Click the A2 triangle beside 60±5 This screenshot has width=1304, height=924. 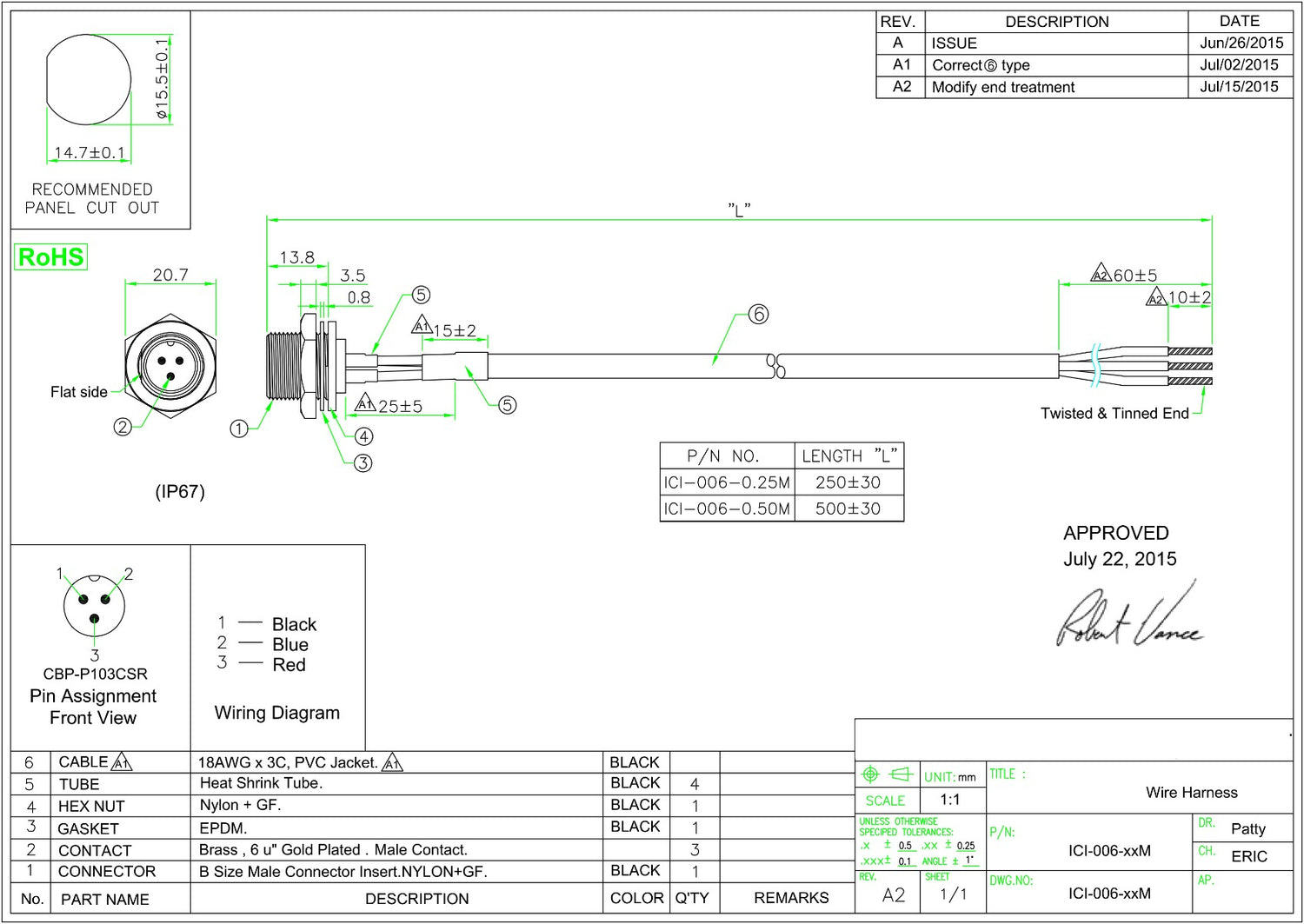click(x=1101, y=274)
